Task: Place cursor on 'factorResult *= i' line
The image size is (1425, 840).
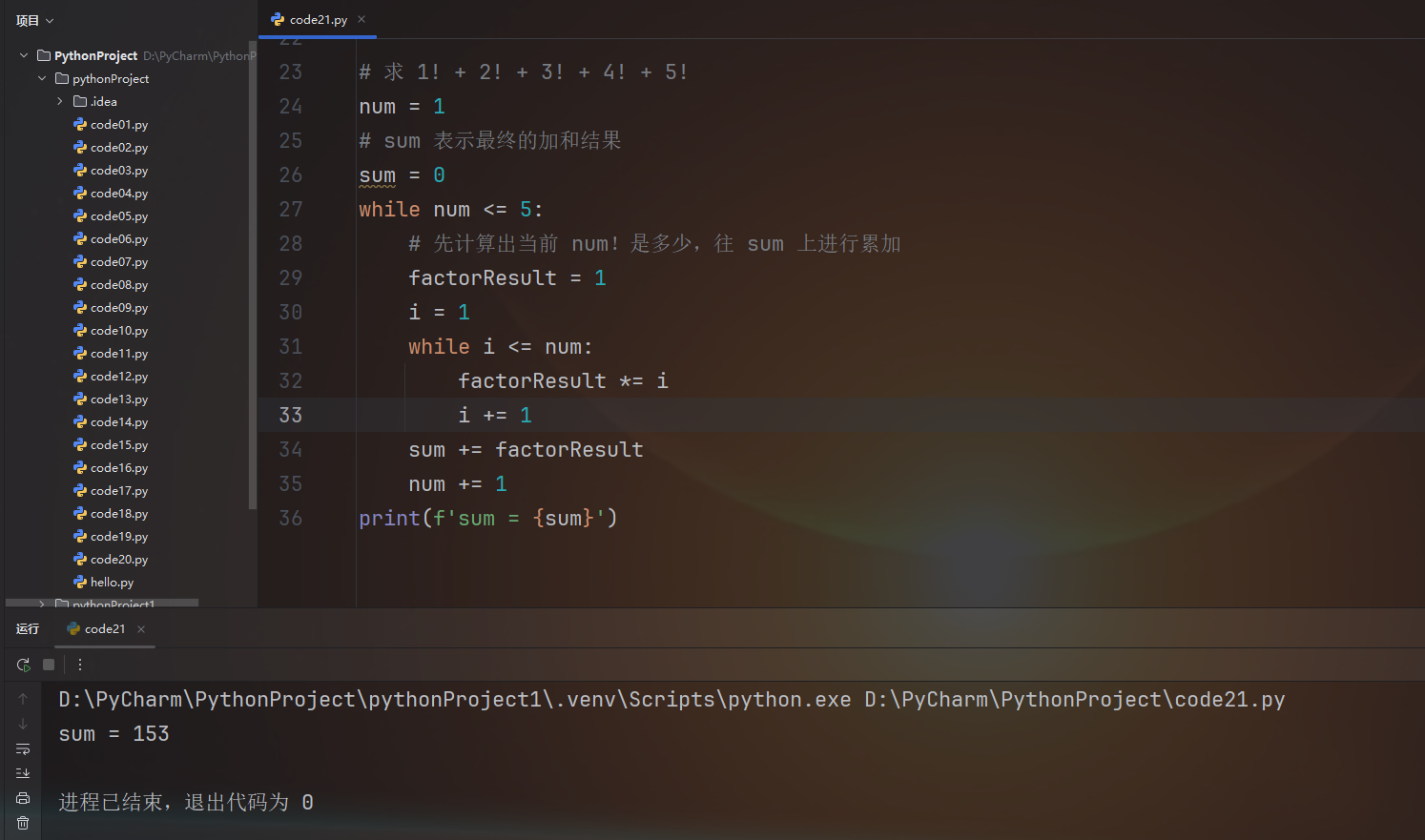Action: [563, 380]
